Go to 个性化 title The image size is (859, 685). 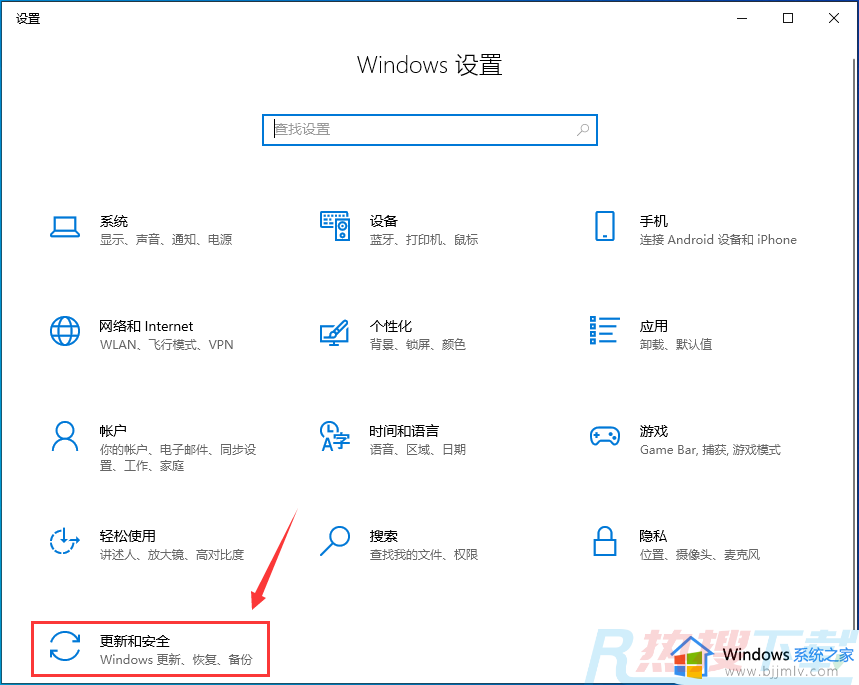tap(391, 327)
